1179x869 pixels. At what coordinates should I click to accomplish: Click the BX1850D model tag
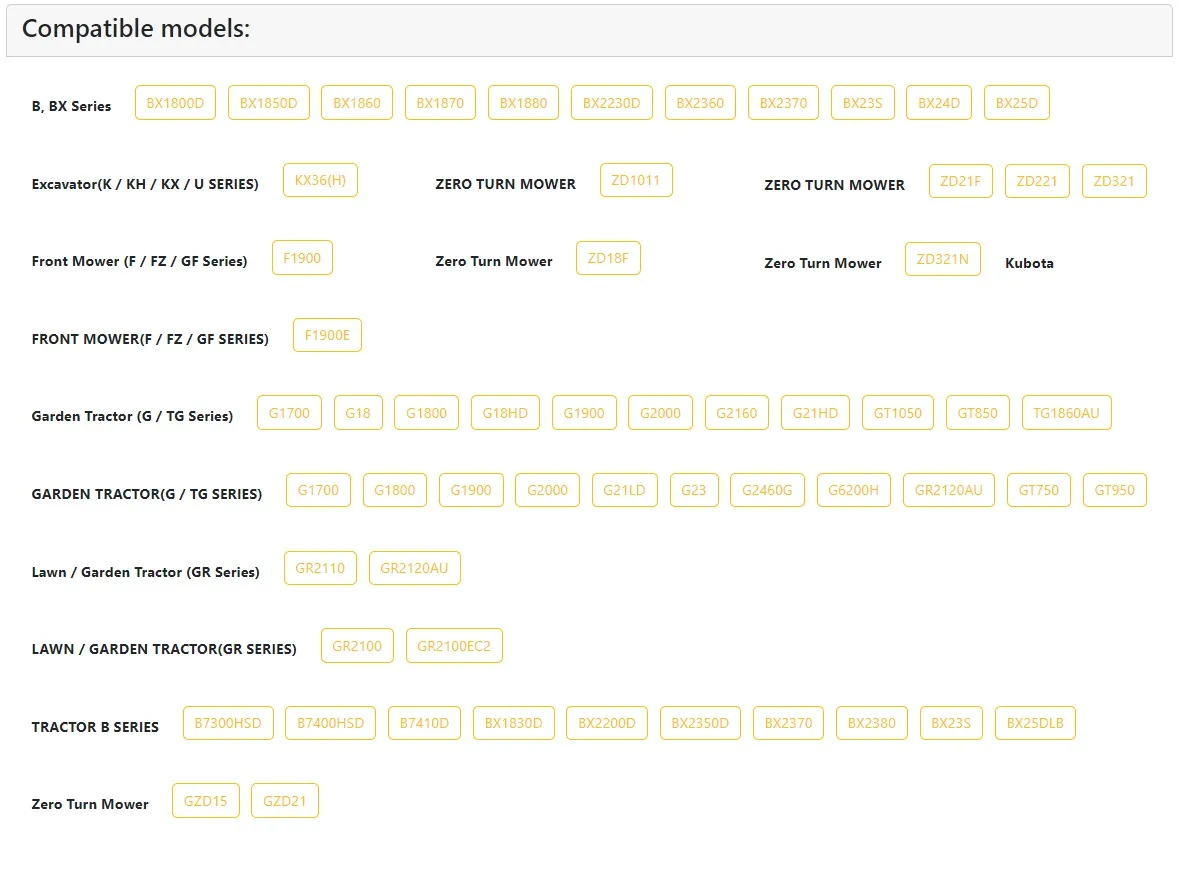(x=268, y=103)
